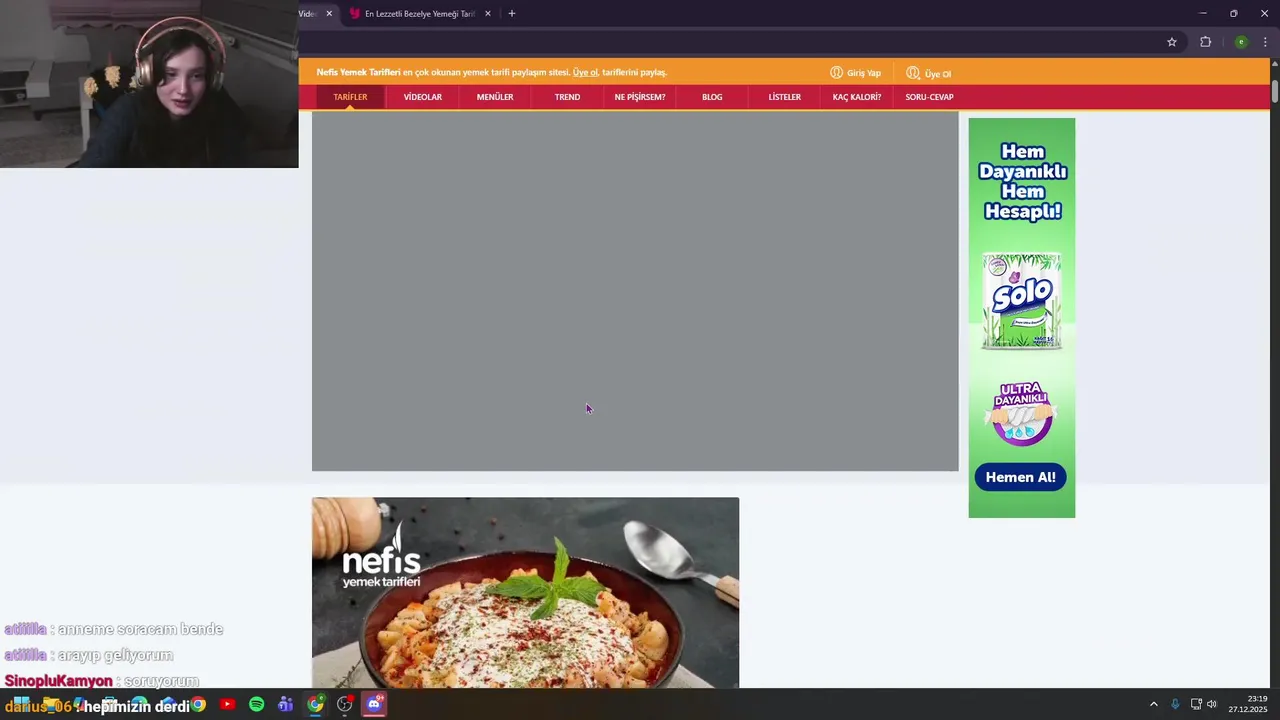Open the TARİFLER menu item
The height and width of the screenshot is (720, 1280).
pos(350,97)
